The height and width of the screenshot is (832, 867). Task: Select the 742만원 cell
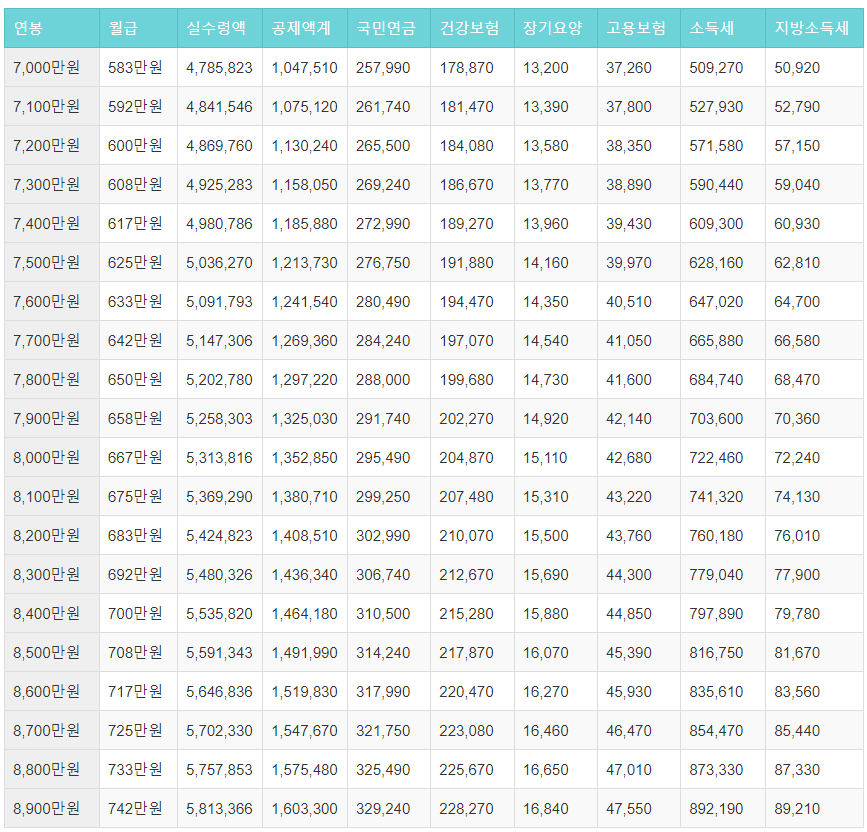coord(138,808)
